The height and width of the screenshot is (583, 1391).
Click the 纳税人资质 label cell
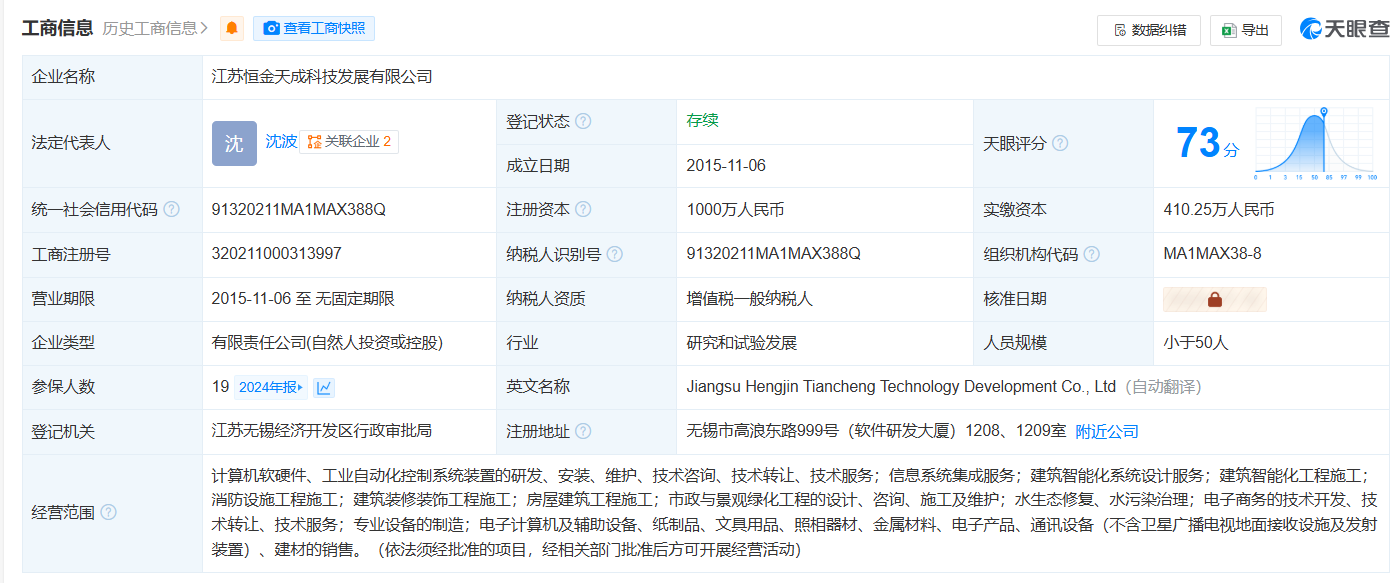point(587,299)
